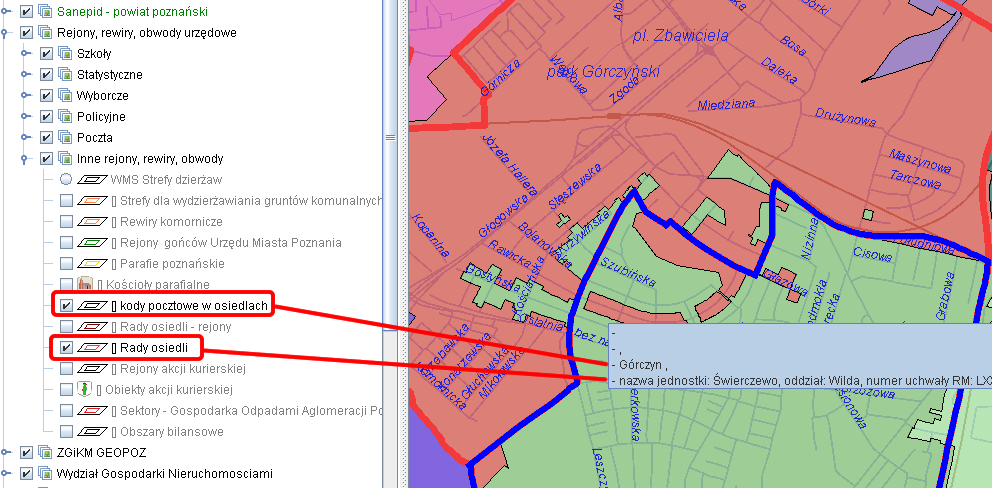Click the ZGiKM GEOPOZ layer group icon
Viewport: 992px width, 488px height.
(45, 453)
